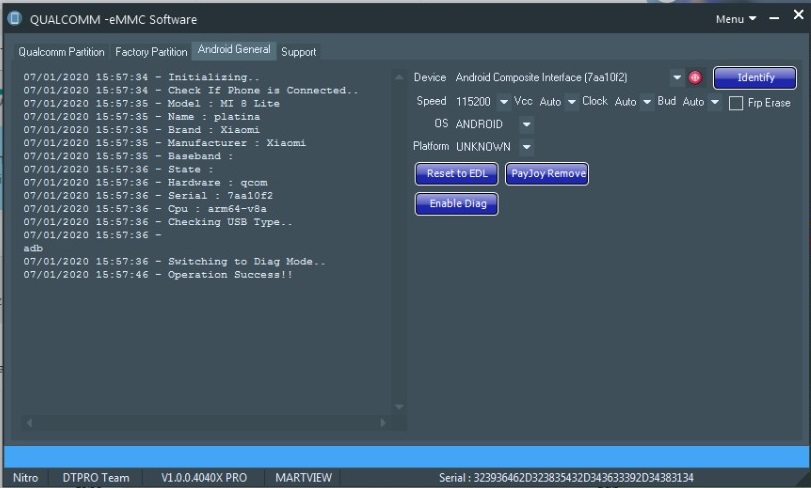Click the 'Operation Success!!' log line
The width and height of the screenshot is (811, 488).
click(158, 275)
